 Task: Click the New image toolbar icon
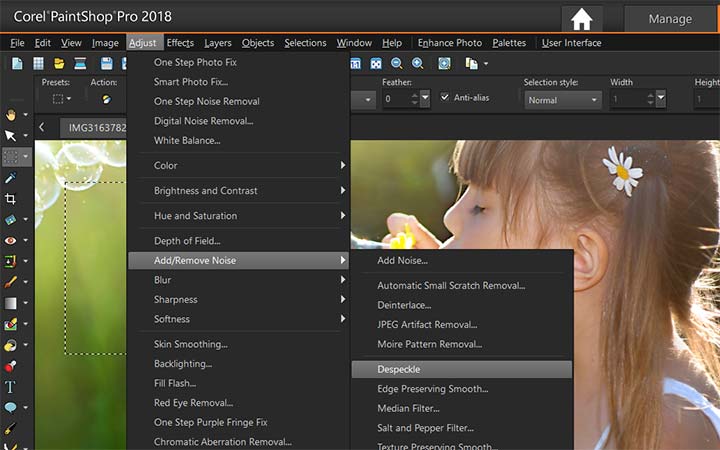[x=17, y=63]
